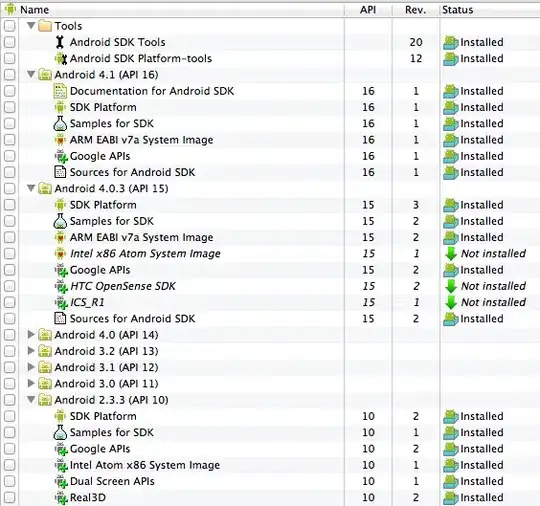Tick the Tools group checkbox
The height and width of the screenshot is (506, 540).
[10, 26]
